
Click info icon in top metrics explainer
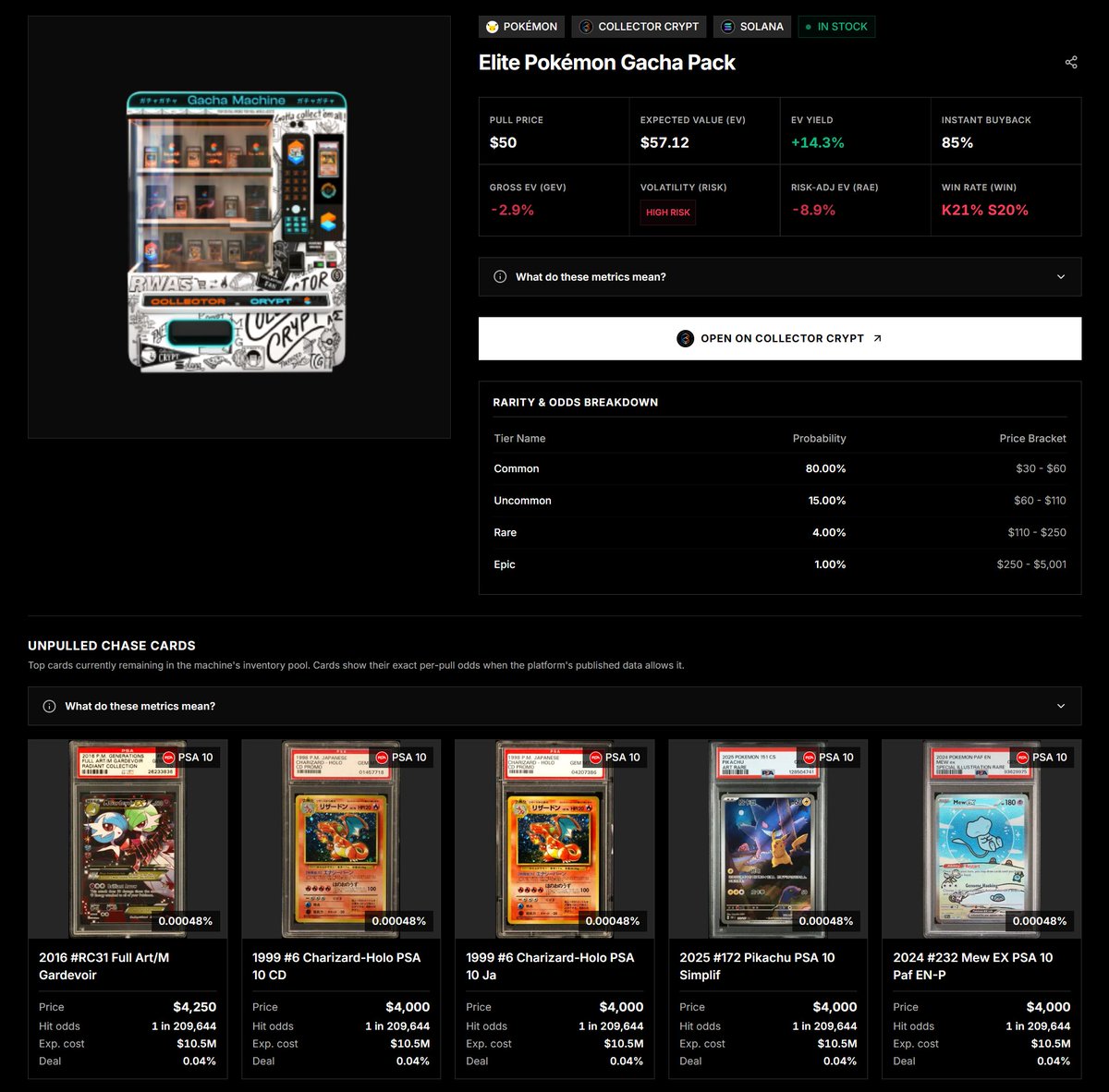tap(500, 276)
